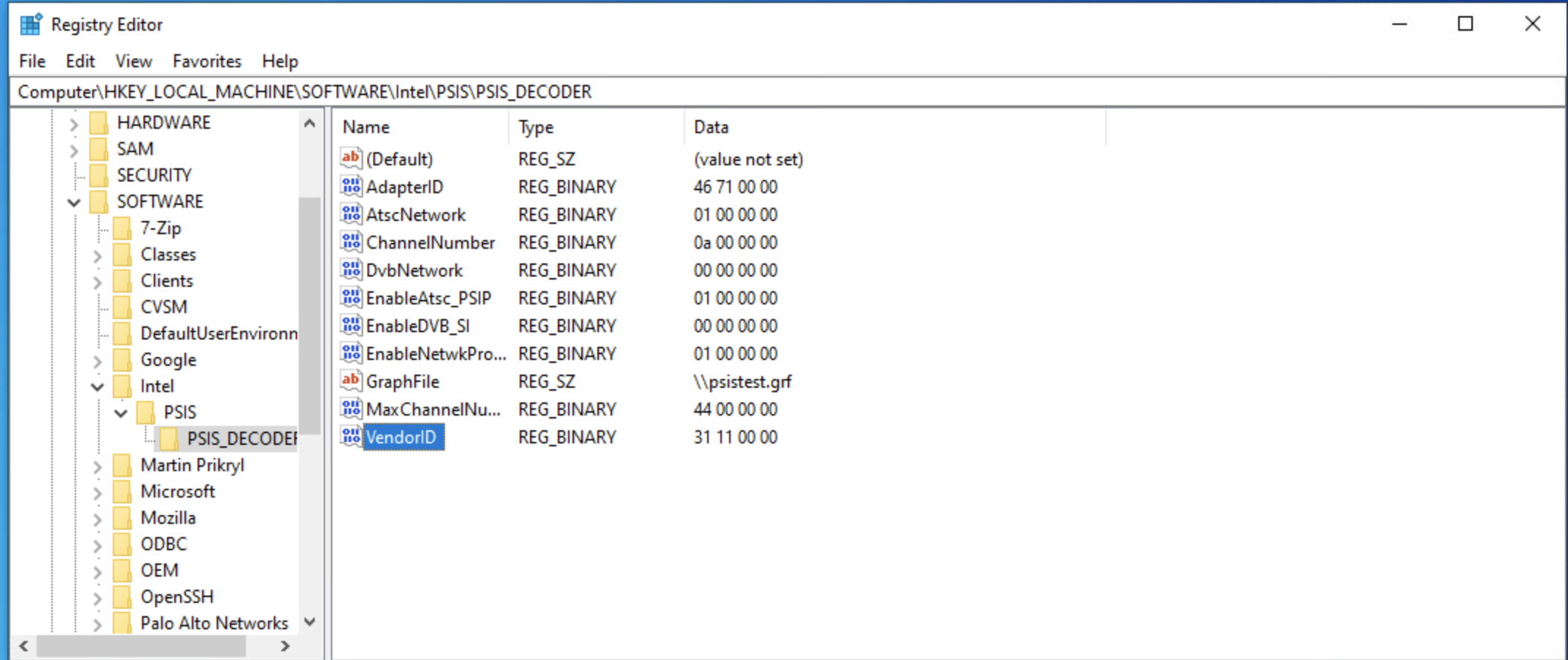Click the binary icon beside ChannelNumber
This screenshot has width=1568, height=660.
click(x=351, y=242)
